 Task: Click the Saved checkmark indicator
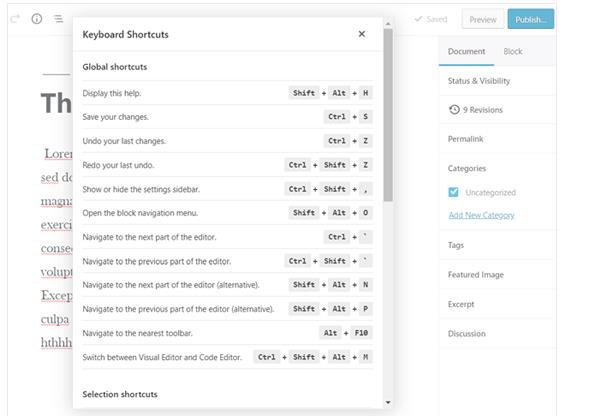click(x=431, y=19)
